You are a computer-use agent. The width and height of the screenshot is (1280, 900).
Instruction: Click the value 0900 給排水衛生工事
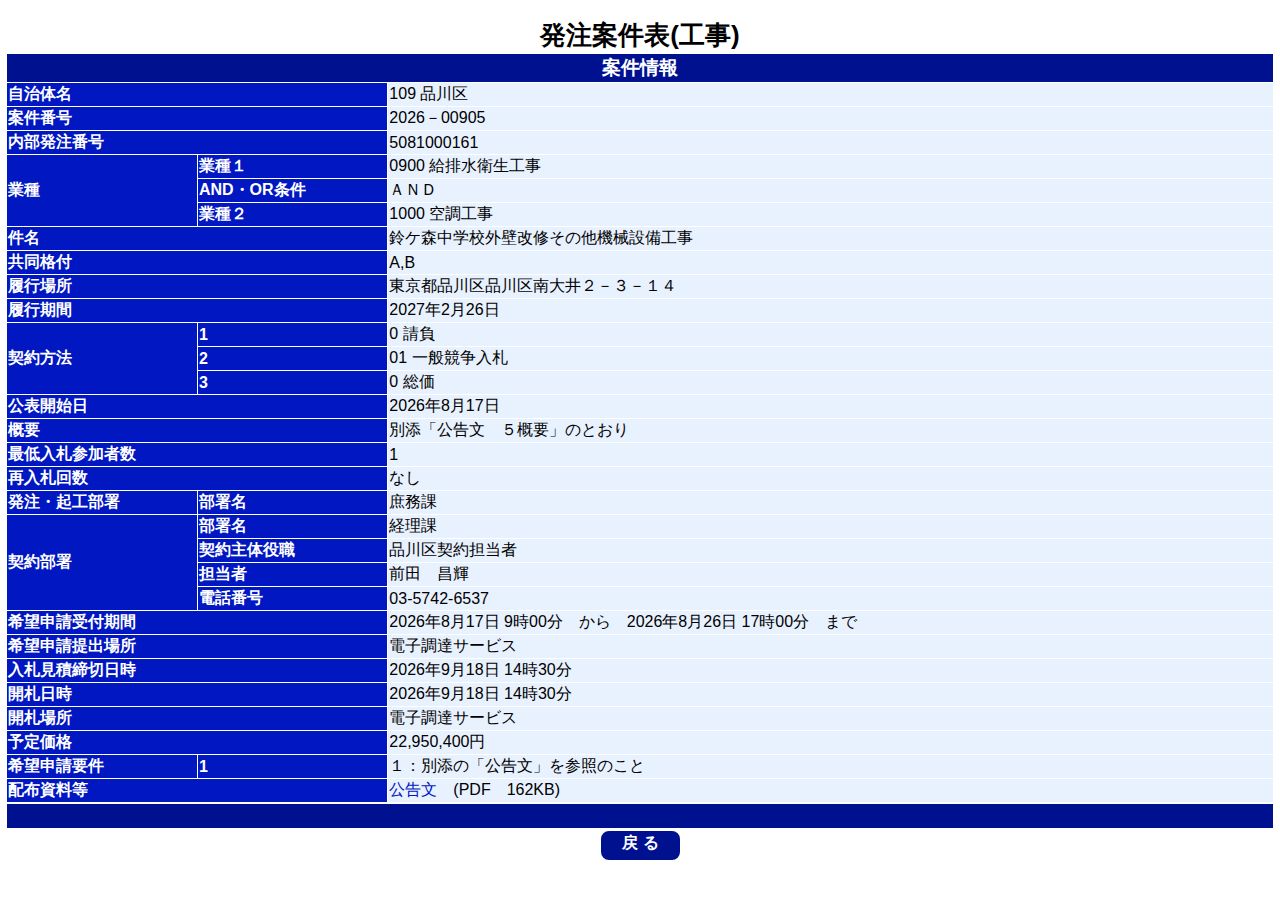[465, 166]
